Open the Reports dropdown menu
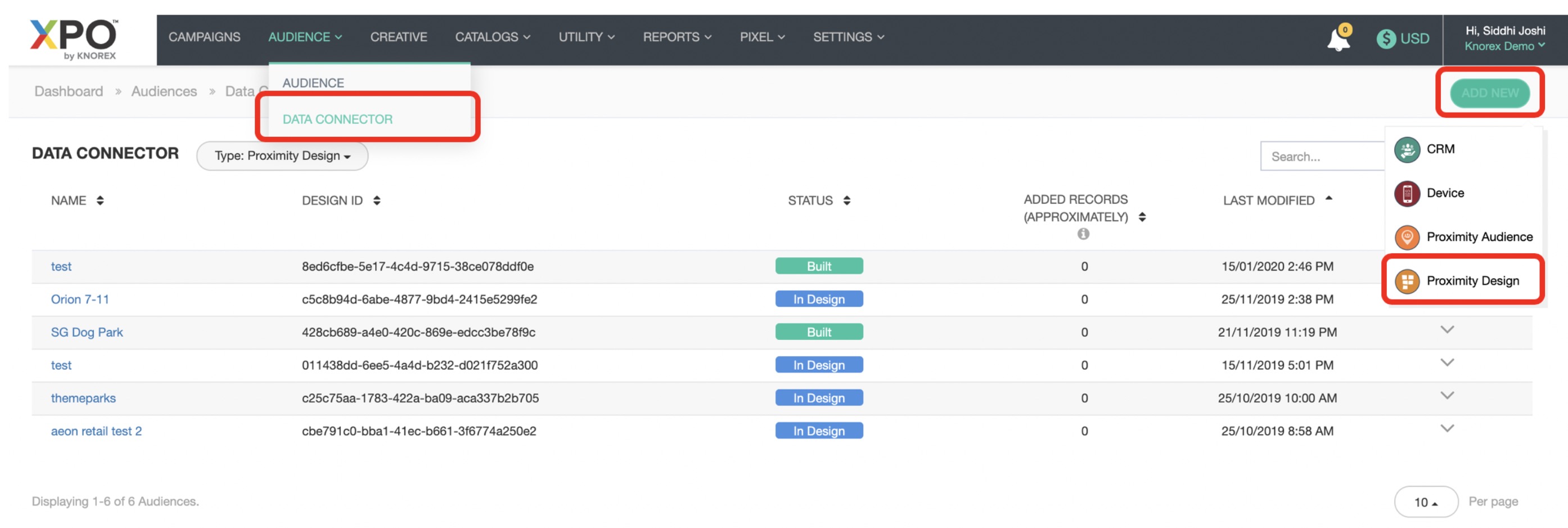This screenshot has height=528, width=1568. pyautogui.click(x=676, y=37)
